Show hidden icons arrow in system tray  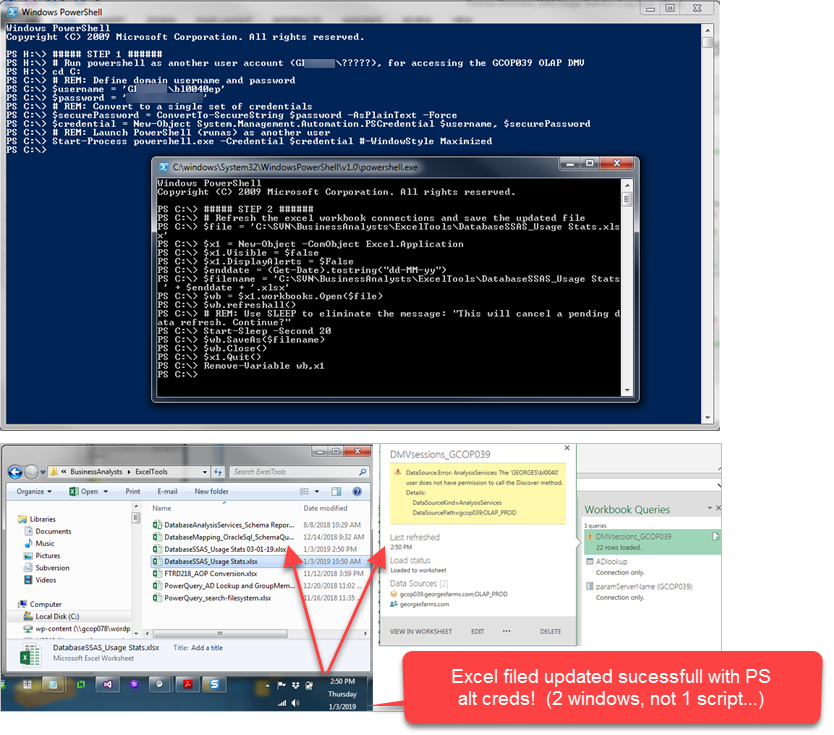267,686
